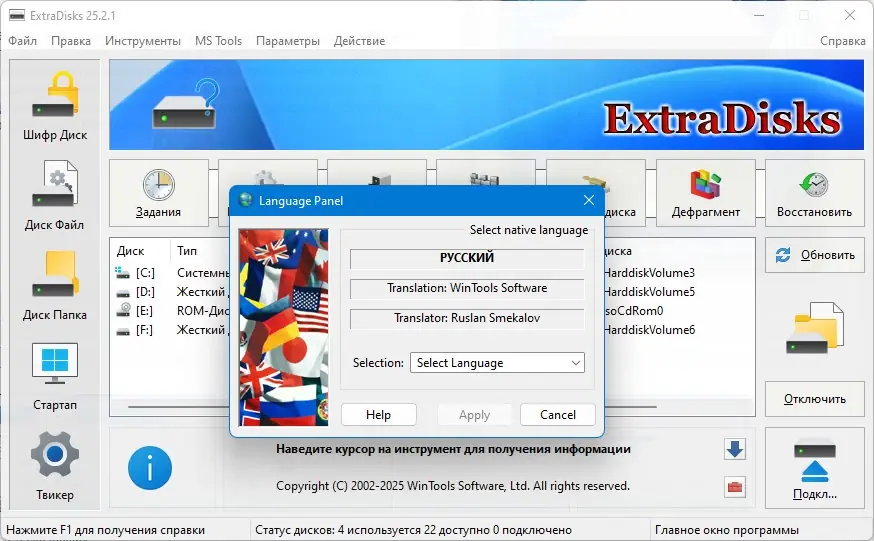The height and width of the screenshot is (541, 874).
Task: Click the blue down arrow icon
Action: tap(735, 449)
